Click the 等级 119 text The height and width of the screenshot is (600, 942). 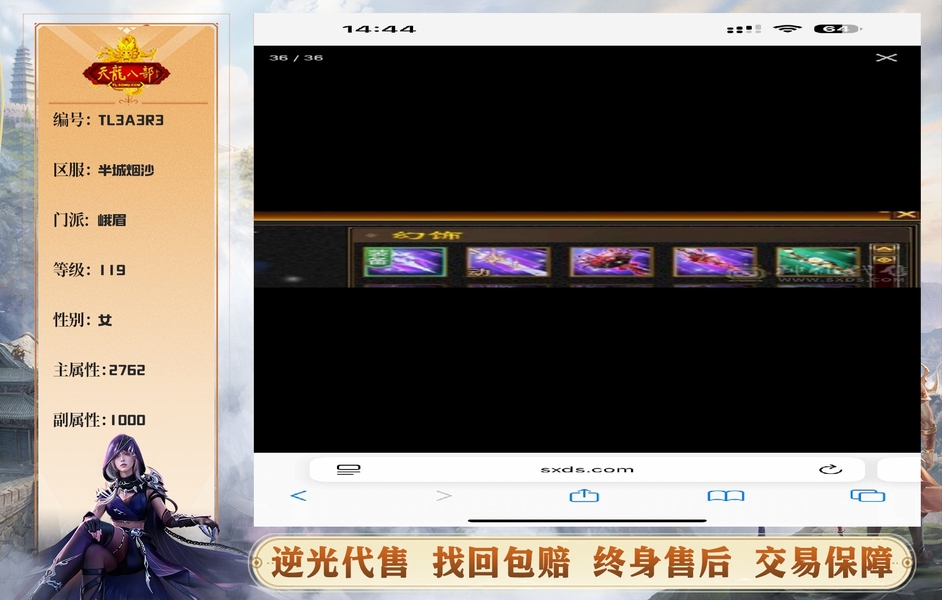coord(89,270)
